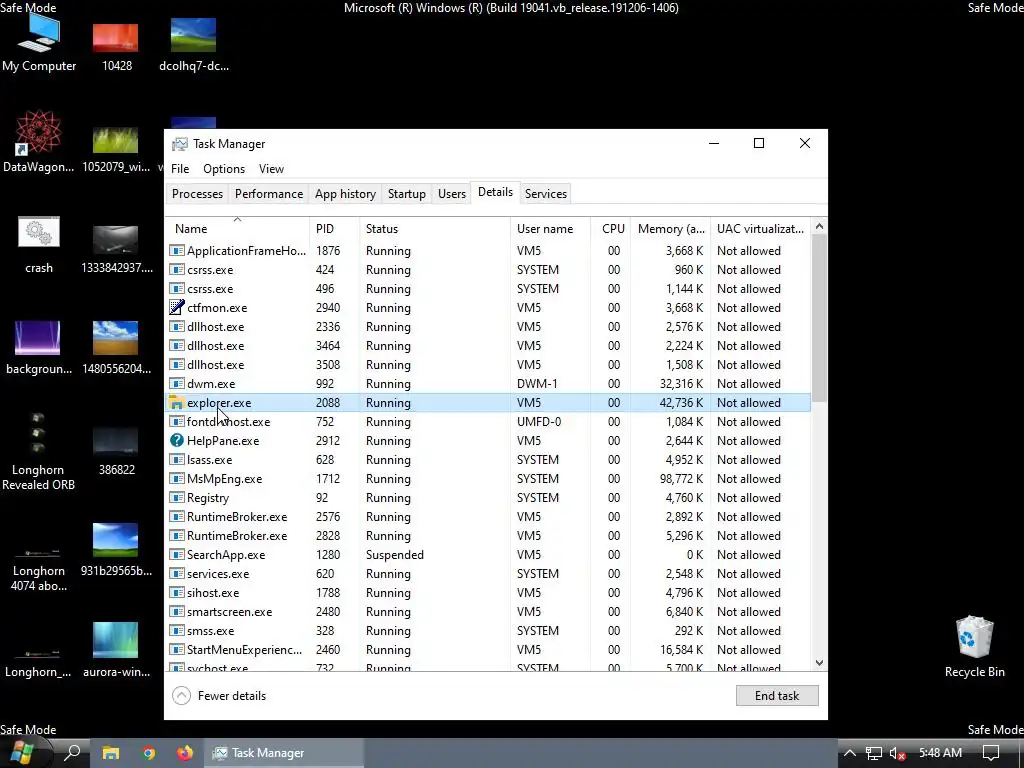Click the Task Manager taskbar button
1024x768 pixels.
[285, 753]
